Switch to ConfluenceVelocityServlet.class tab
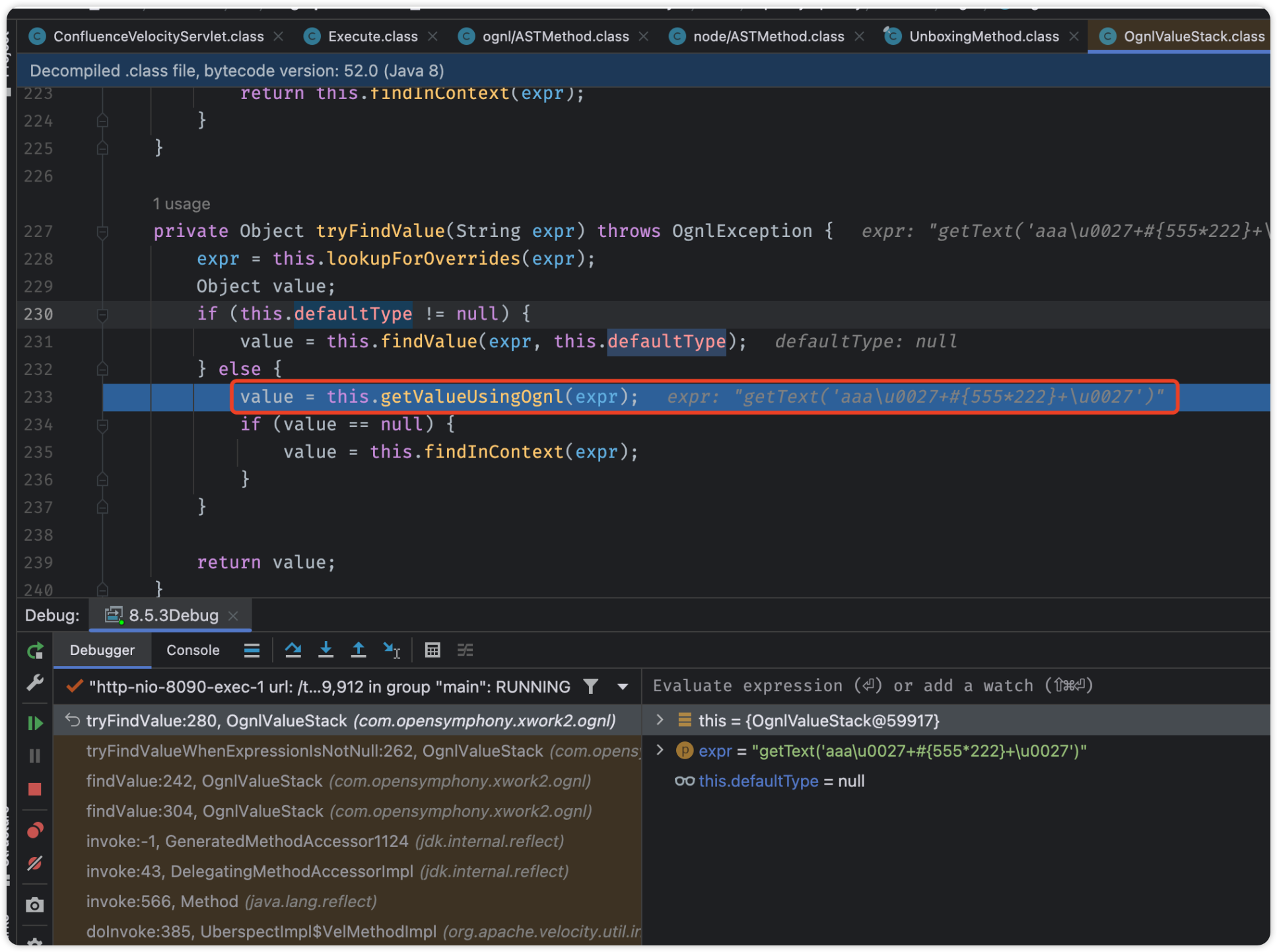The height and width of the screenshot is (952, 1277). pos(157,36)
